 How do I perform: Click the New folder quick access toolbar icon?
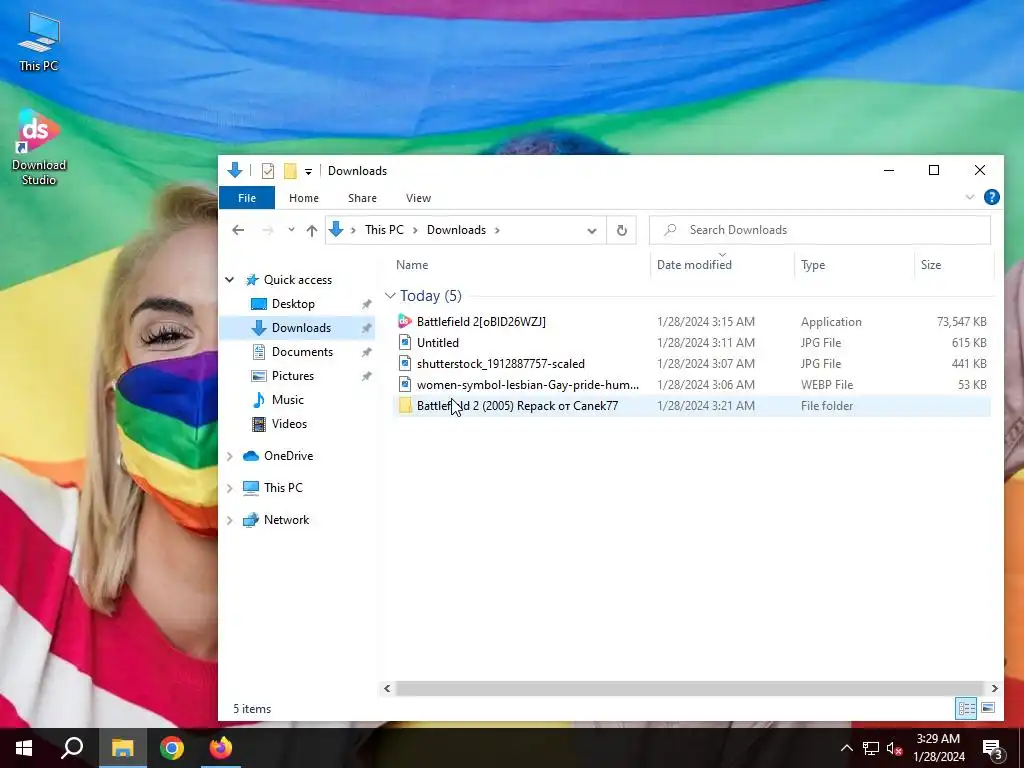click(x=290, y=171)
